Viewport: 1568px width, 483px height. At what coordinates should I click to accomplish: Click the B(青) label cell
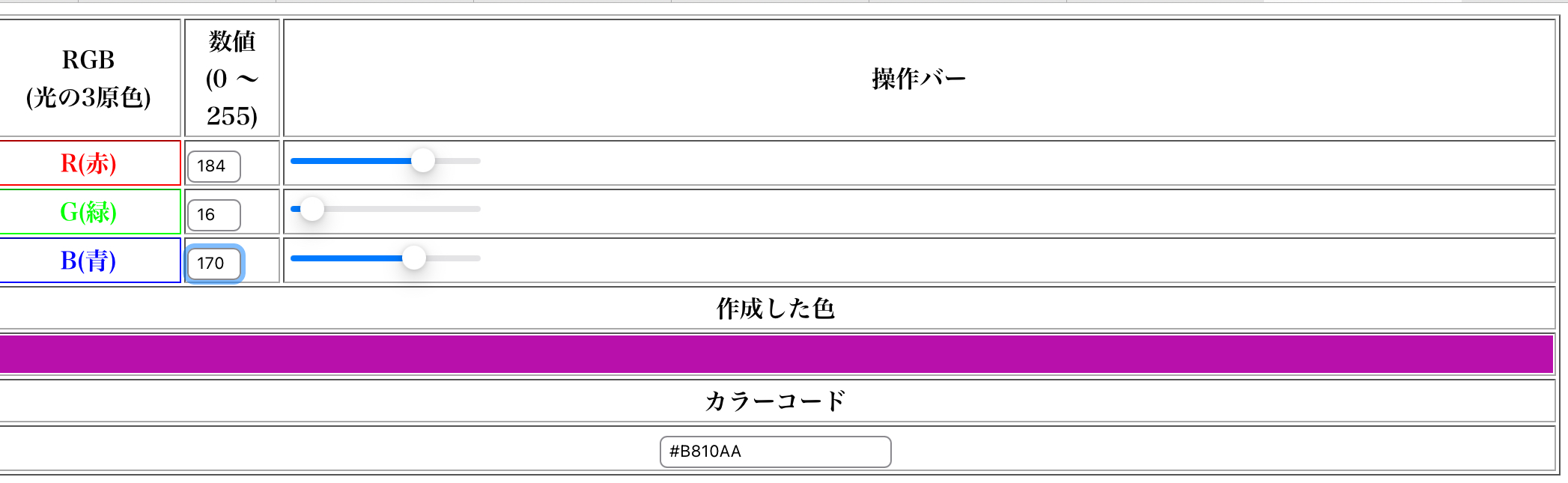point(89,261)
